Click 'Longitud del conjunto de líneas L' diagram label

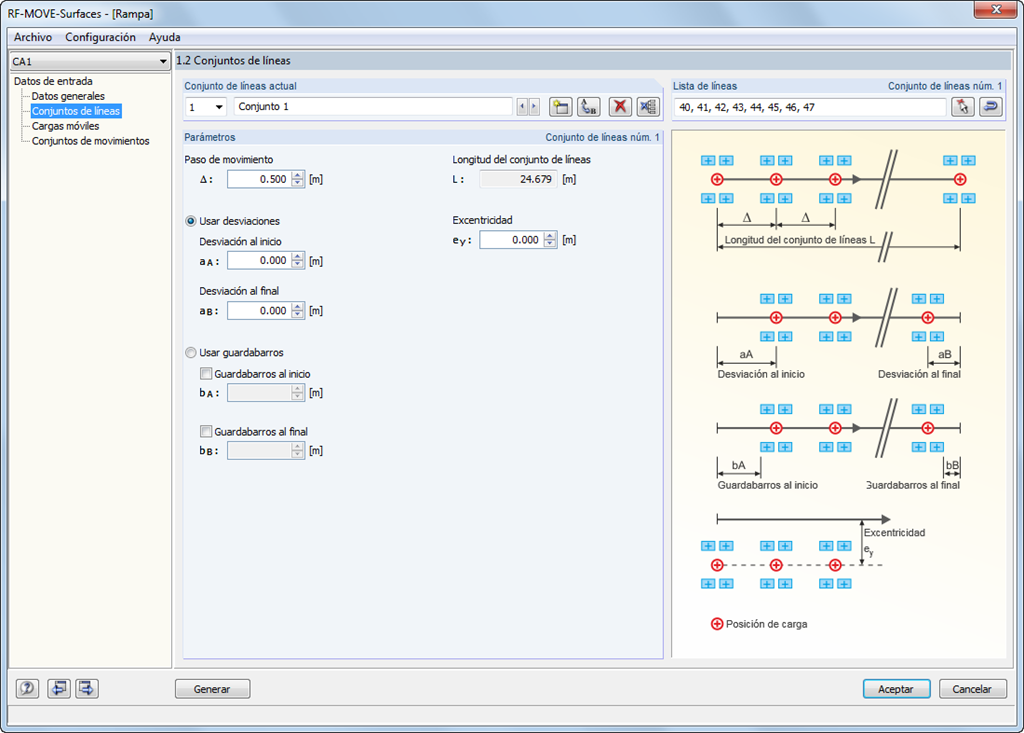click(x=799, y=240)
